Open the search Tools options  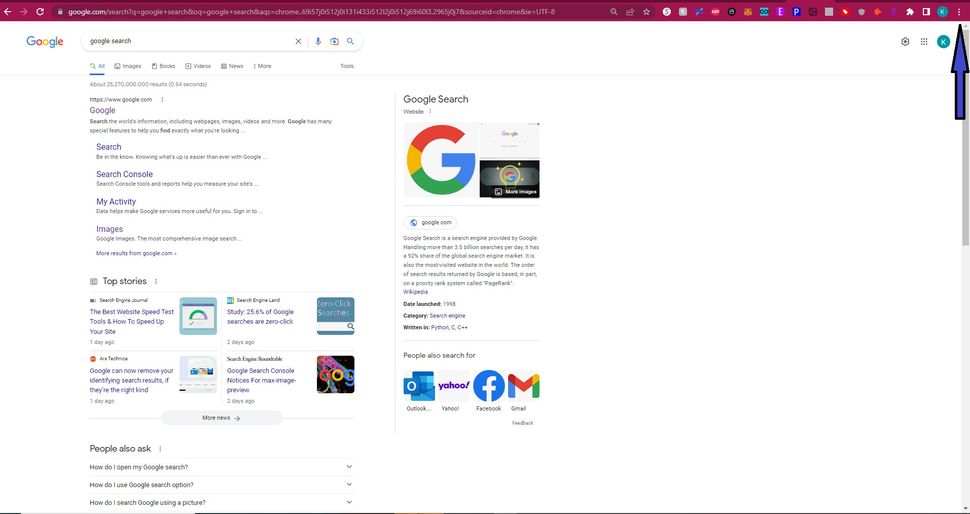(x=347, y=66)
